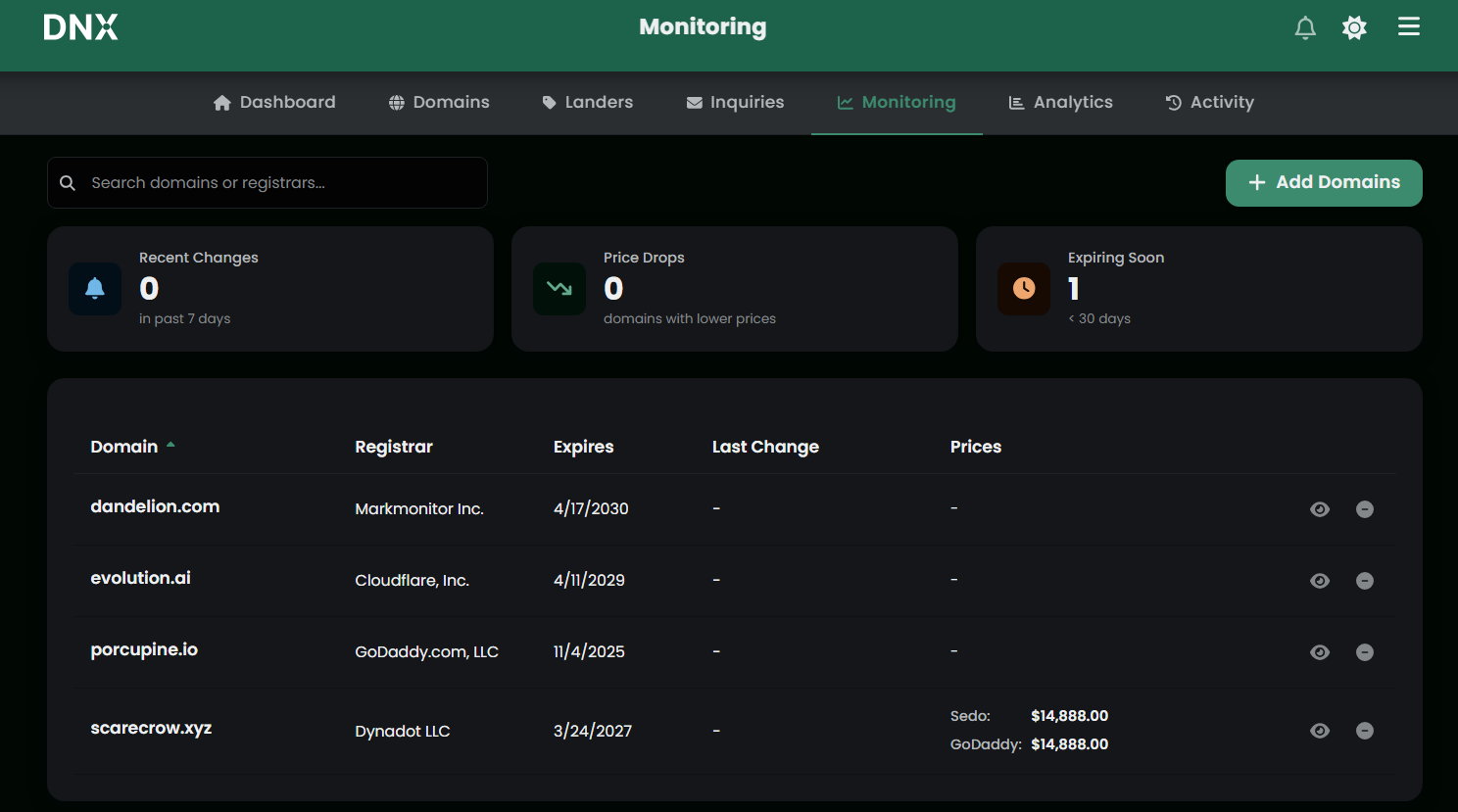Toggle visibility eye for scarecrow.xyz
Viewport: 1458px width, 812px height.
(1320, 731)
